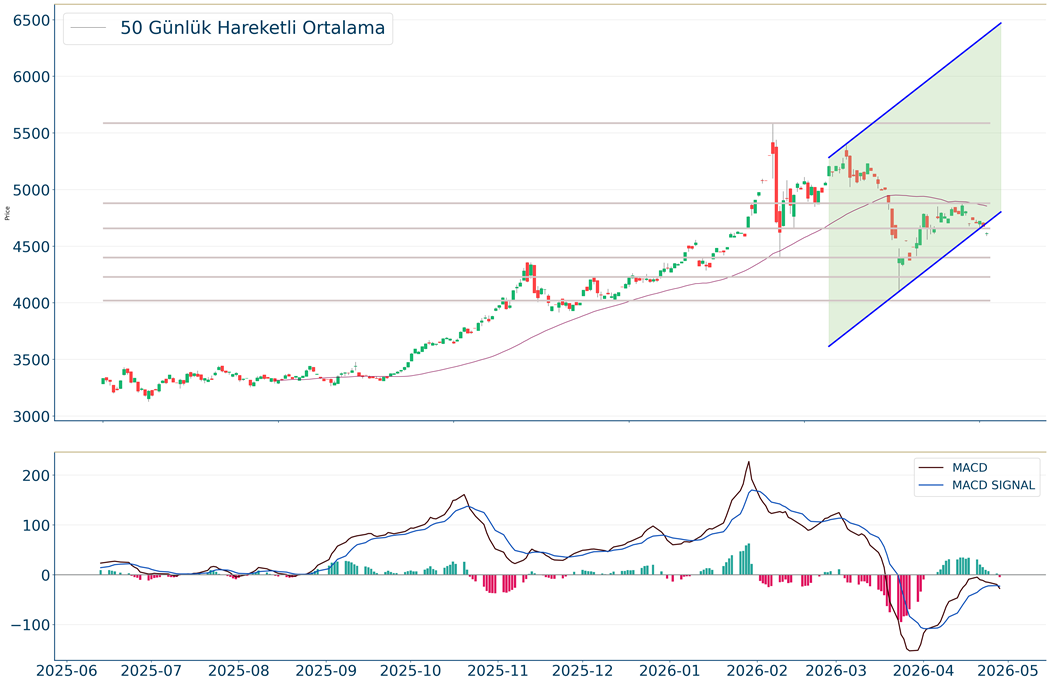Image resolution: width=1050 pixels, height=683 pixels.
Task: Click the moving average legend line sample
Action: pos(88,28)
